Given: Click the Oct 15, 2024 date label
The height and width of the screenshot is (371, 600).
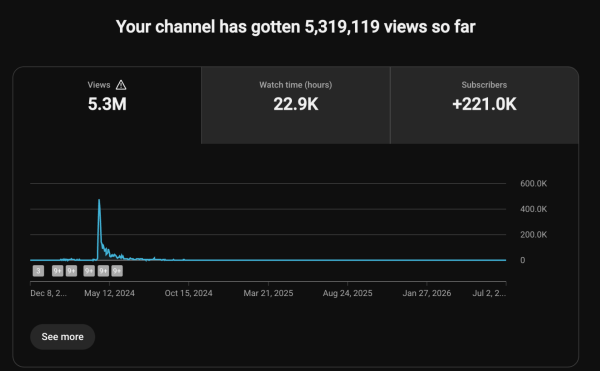Looking at the screenshot, I should click(x=188, y=293).
